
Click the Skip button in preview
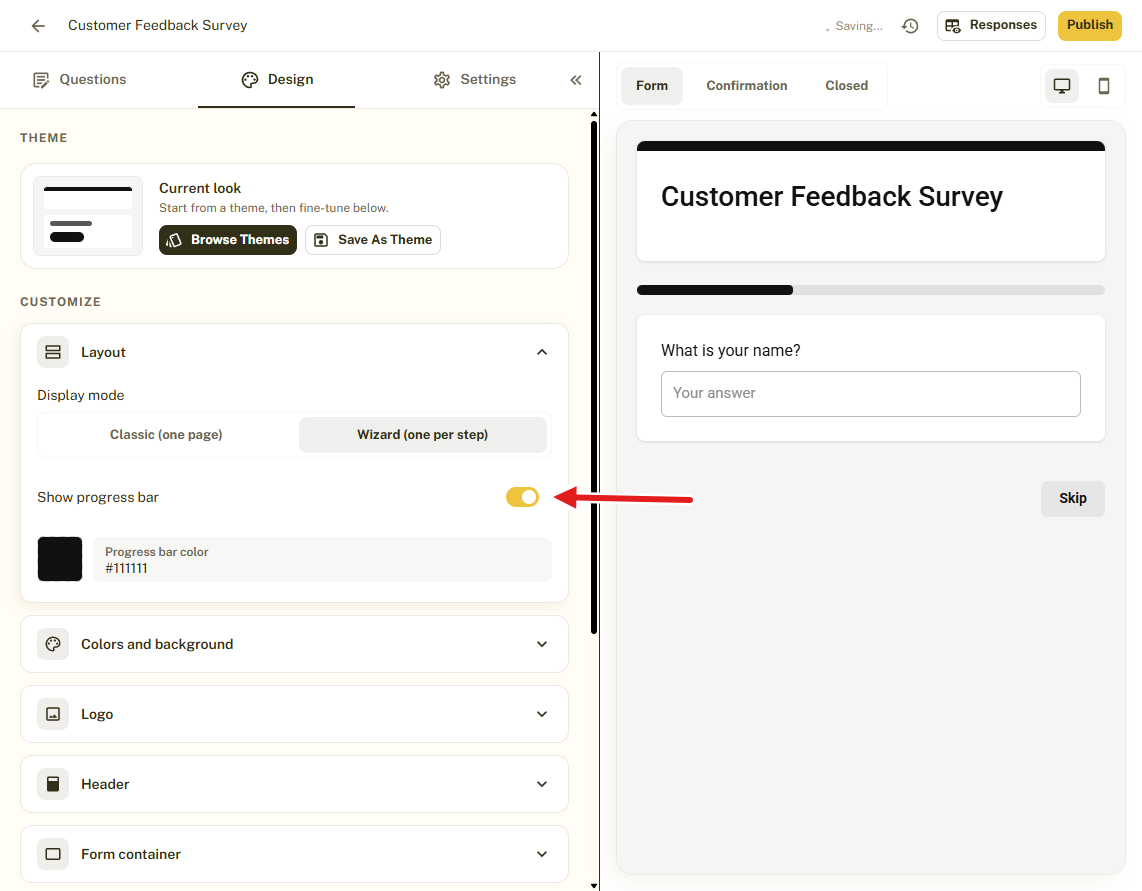click(x=1072, y=498)
